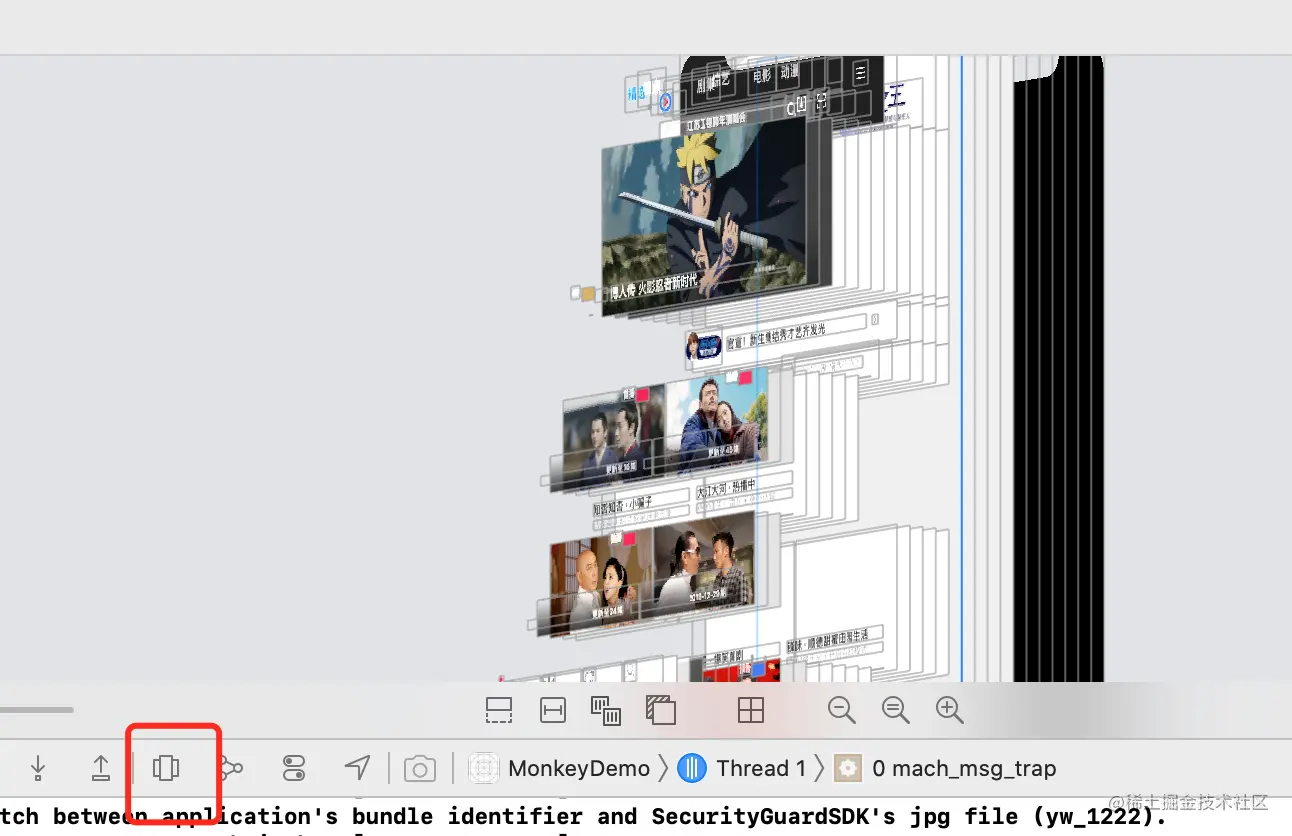The width and height of the screenshot is (1292, 836).
Task: Click the camera capture icon in debug bar
Action: pos(420,768)
